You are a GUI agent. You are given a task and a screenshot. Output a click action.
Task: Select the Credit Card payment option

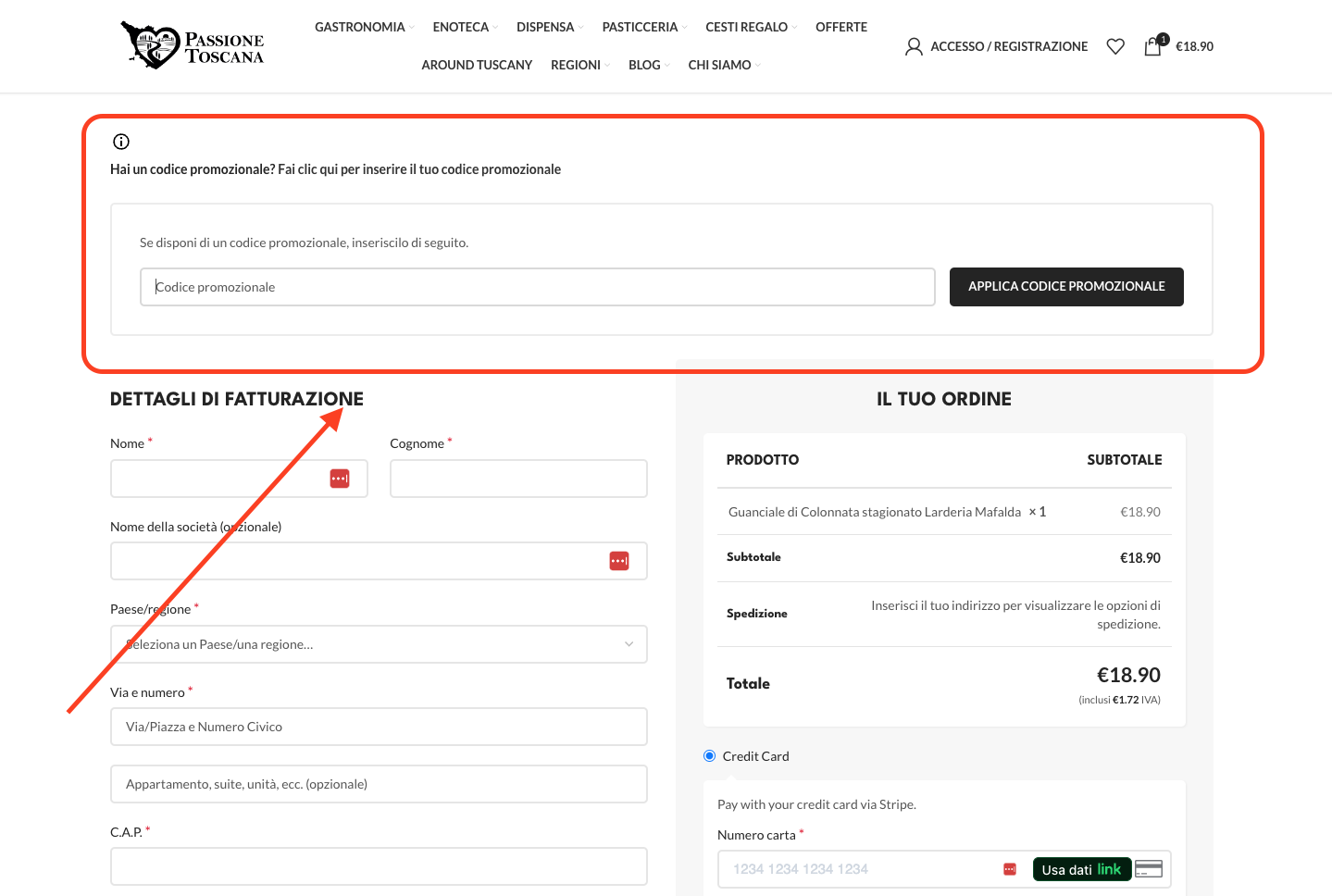click(710, 756)
